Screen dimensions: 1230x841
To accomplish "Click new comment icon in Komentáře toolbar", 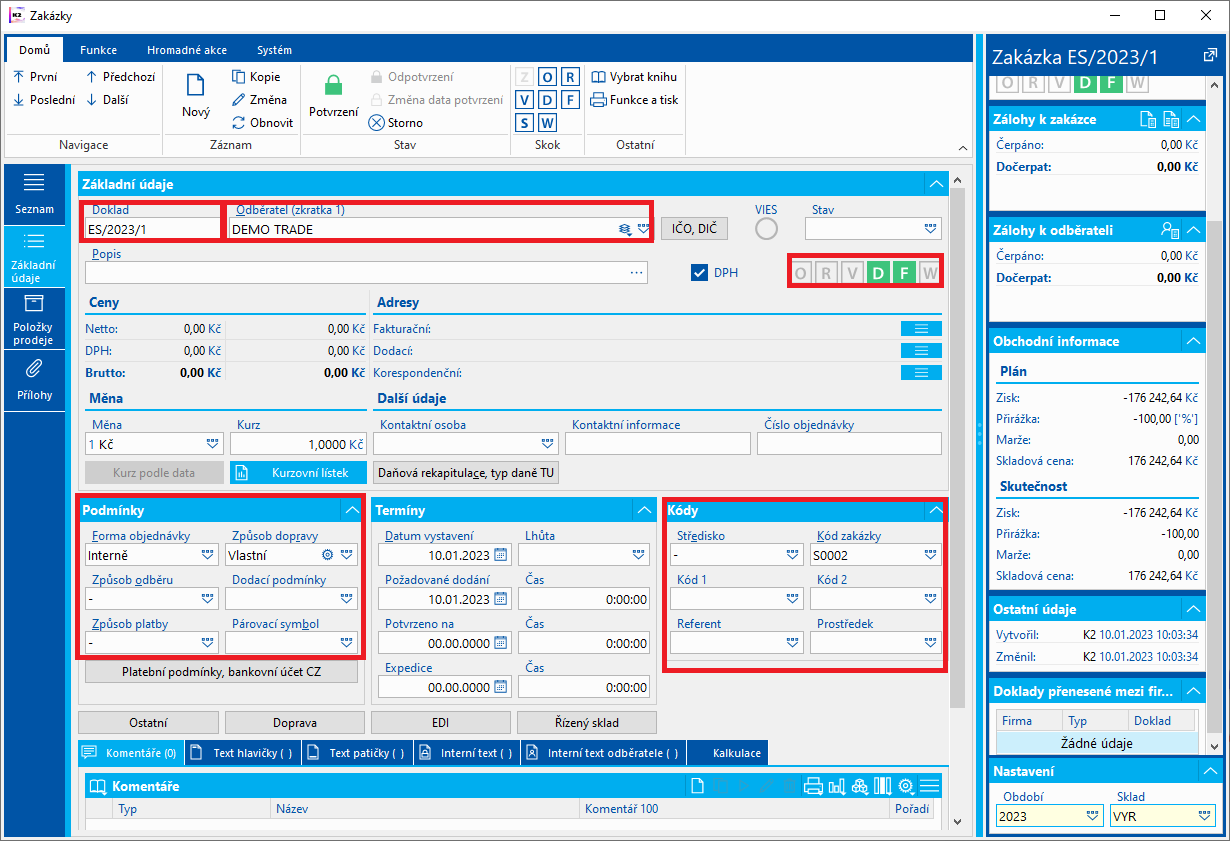I will tap(699, 786).
